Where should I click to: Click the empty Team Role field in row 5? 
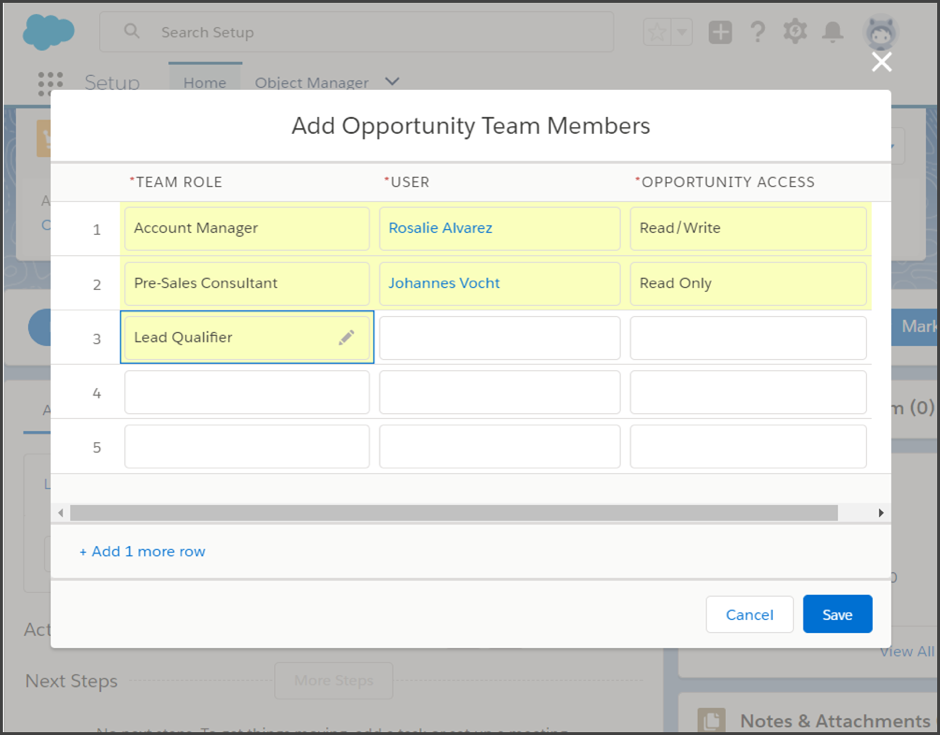point(247,447)
